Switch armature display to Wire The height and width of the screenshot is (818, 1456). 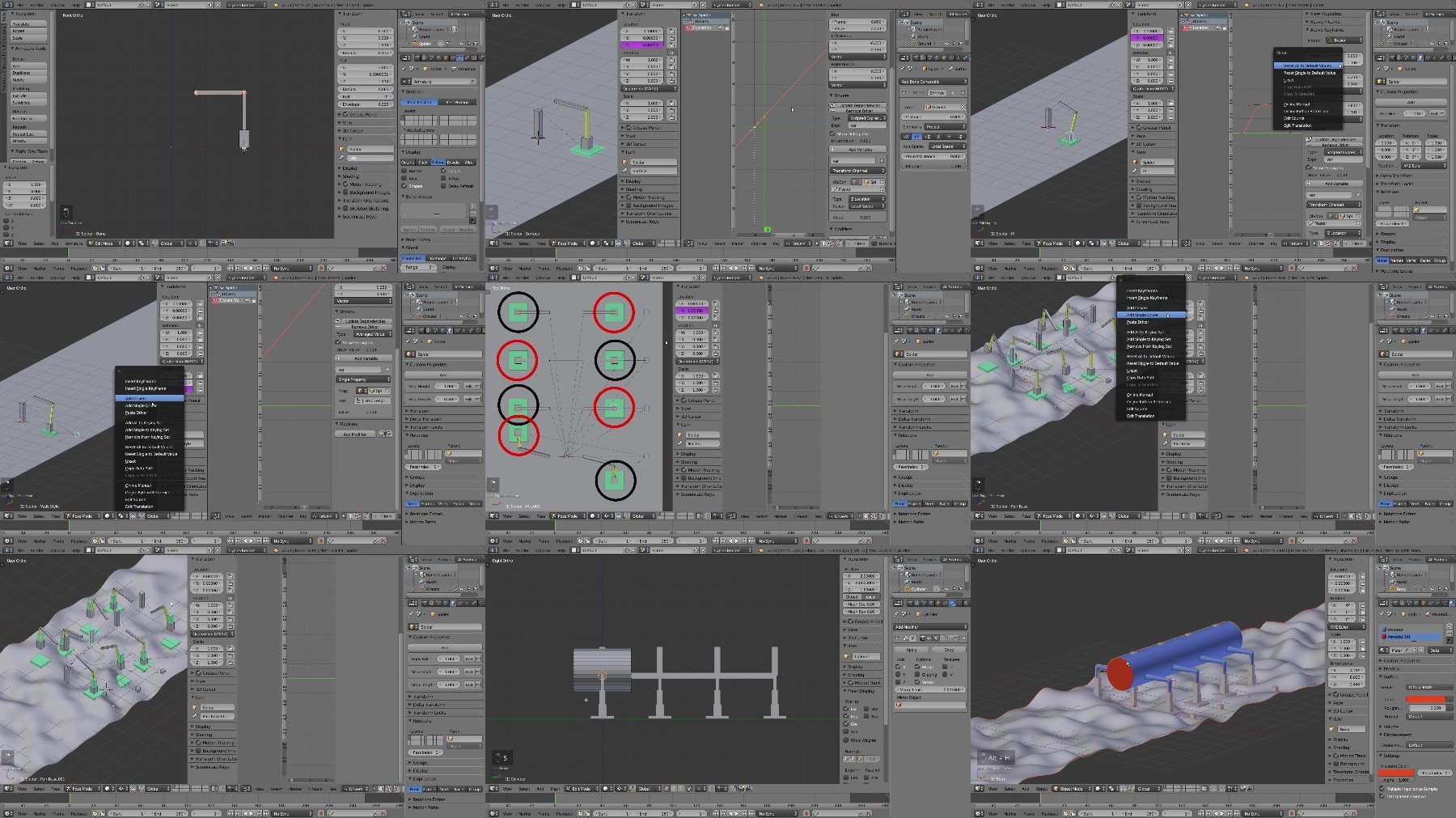tap(468, 162)
